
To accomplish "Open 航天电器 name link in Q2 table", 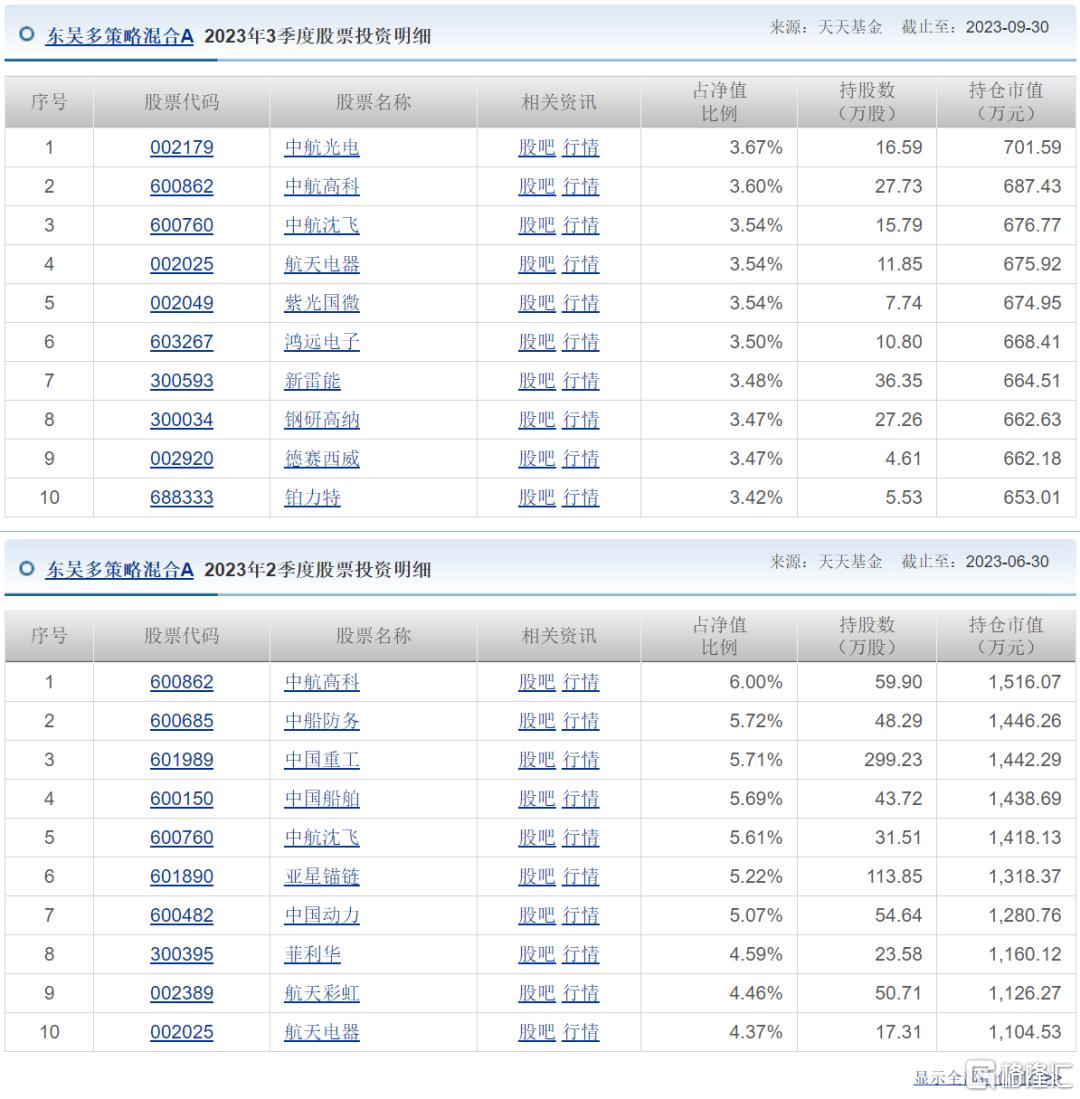I will click(322, 1032).
